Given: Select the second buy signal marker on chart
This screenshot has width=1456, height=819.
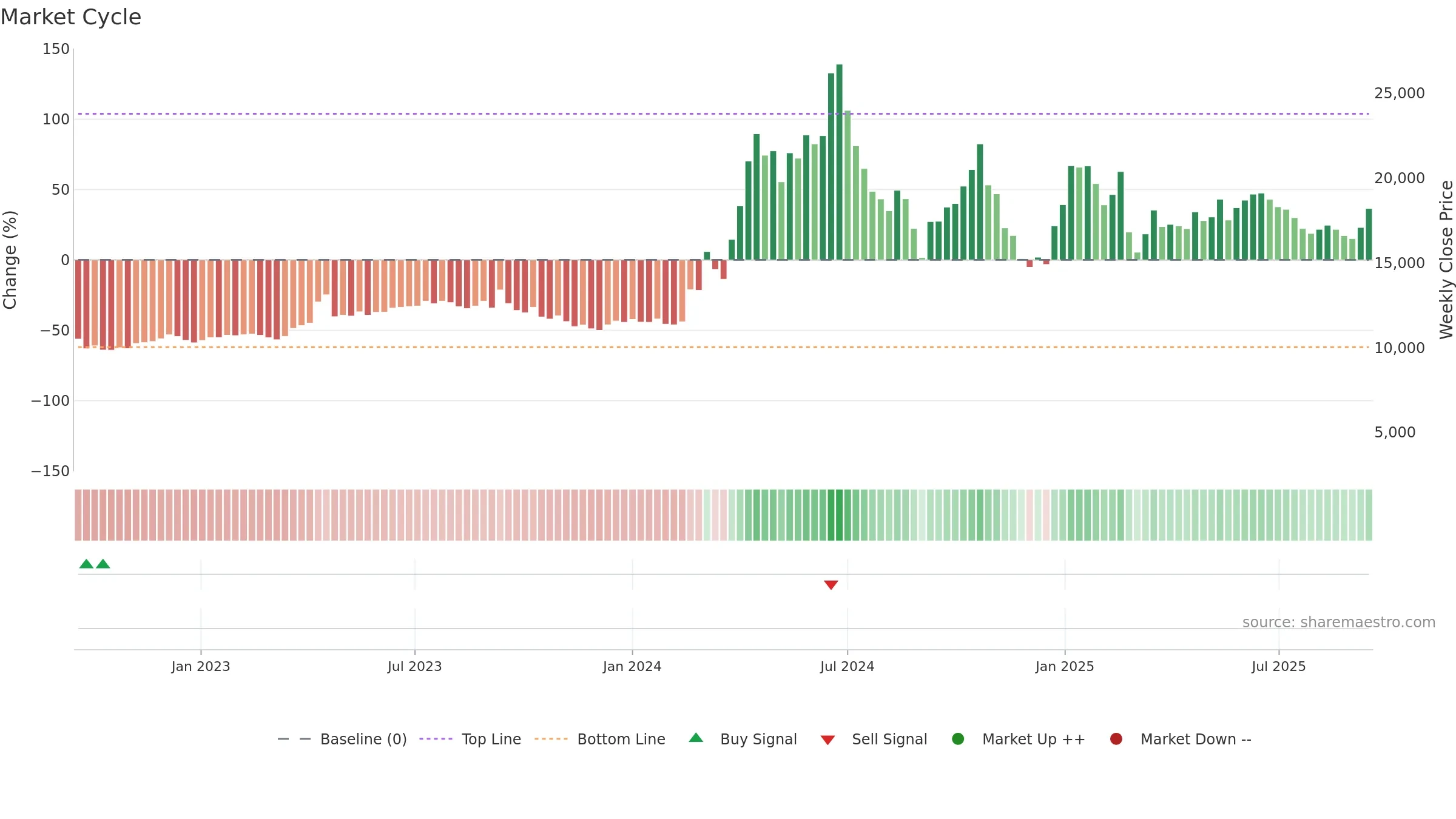Looking at the screenshot, I should click(x=103, y=564).
